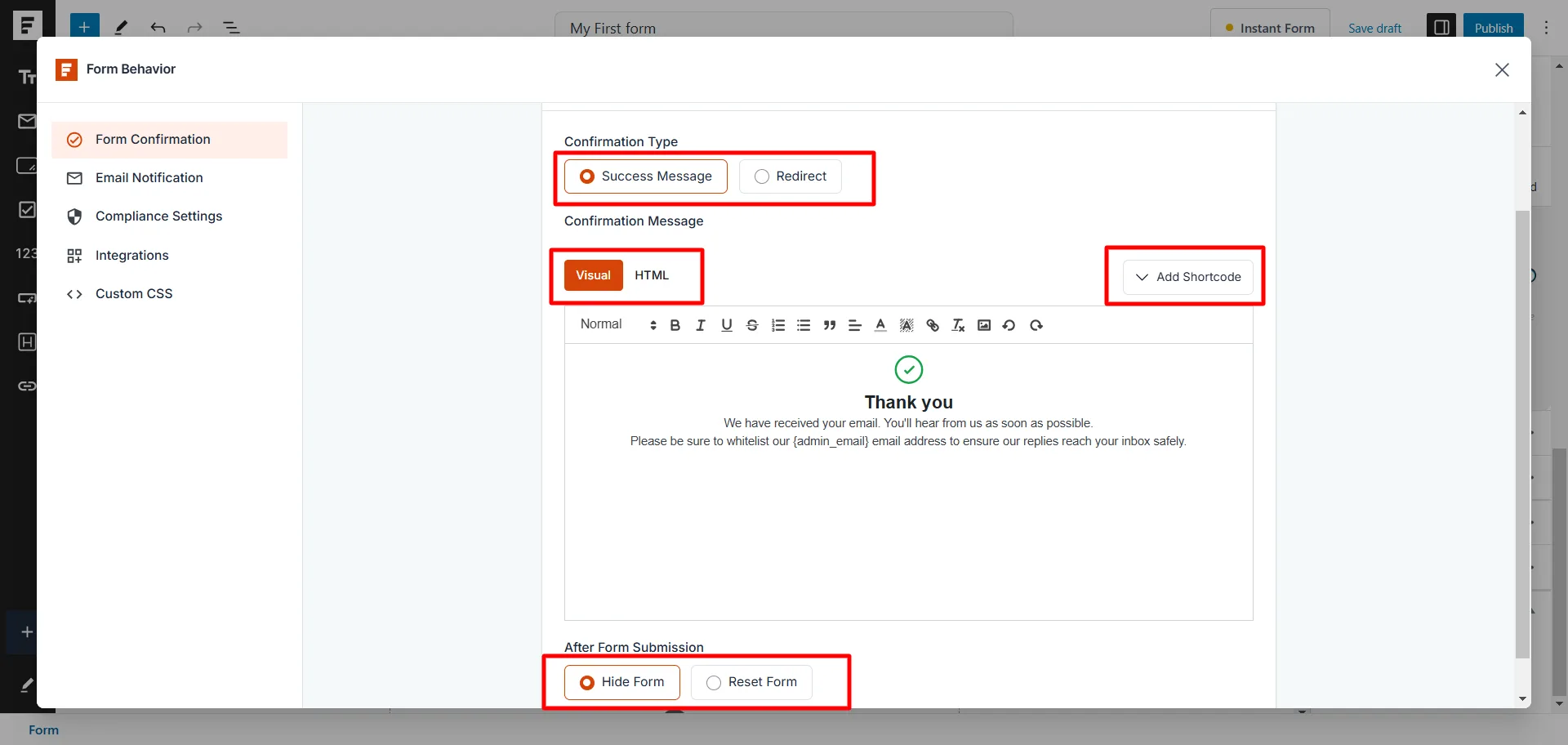Select the Redirect confirmation type
Screen dimensions: 1568x745
coord(790,176)
